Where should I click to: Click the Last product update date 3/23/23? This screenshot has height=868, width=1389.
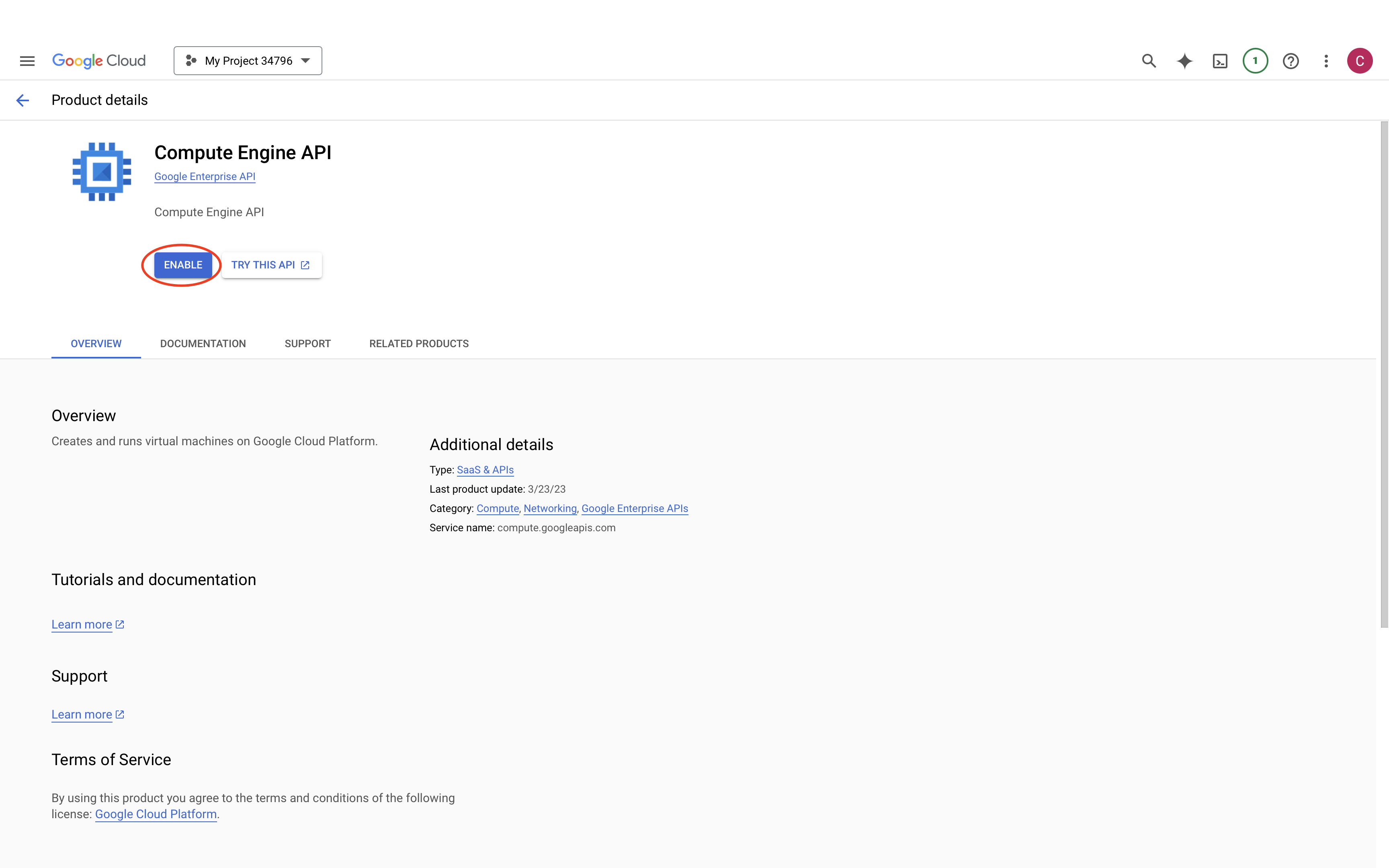click(547, 489)
